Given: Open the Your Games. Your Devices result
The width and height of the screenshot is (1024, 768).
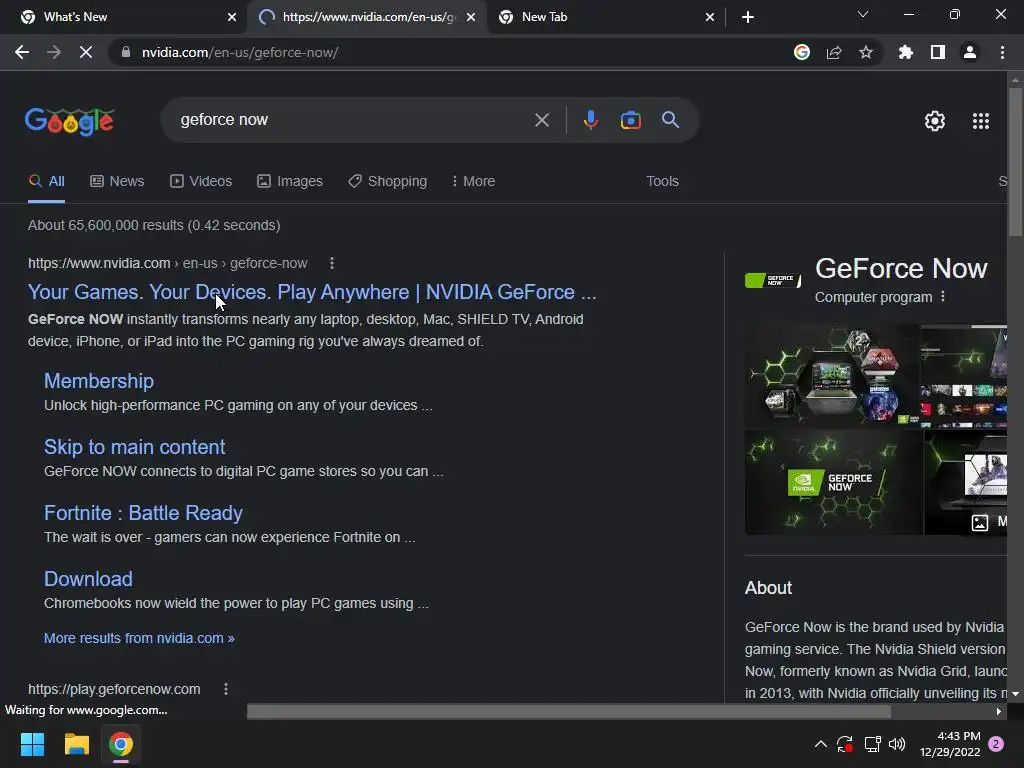Looking at the screenshot, I should click(x=312, y=292).
